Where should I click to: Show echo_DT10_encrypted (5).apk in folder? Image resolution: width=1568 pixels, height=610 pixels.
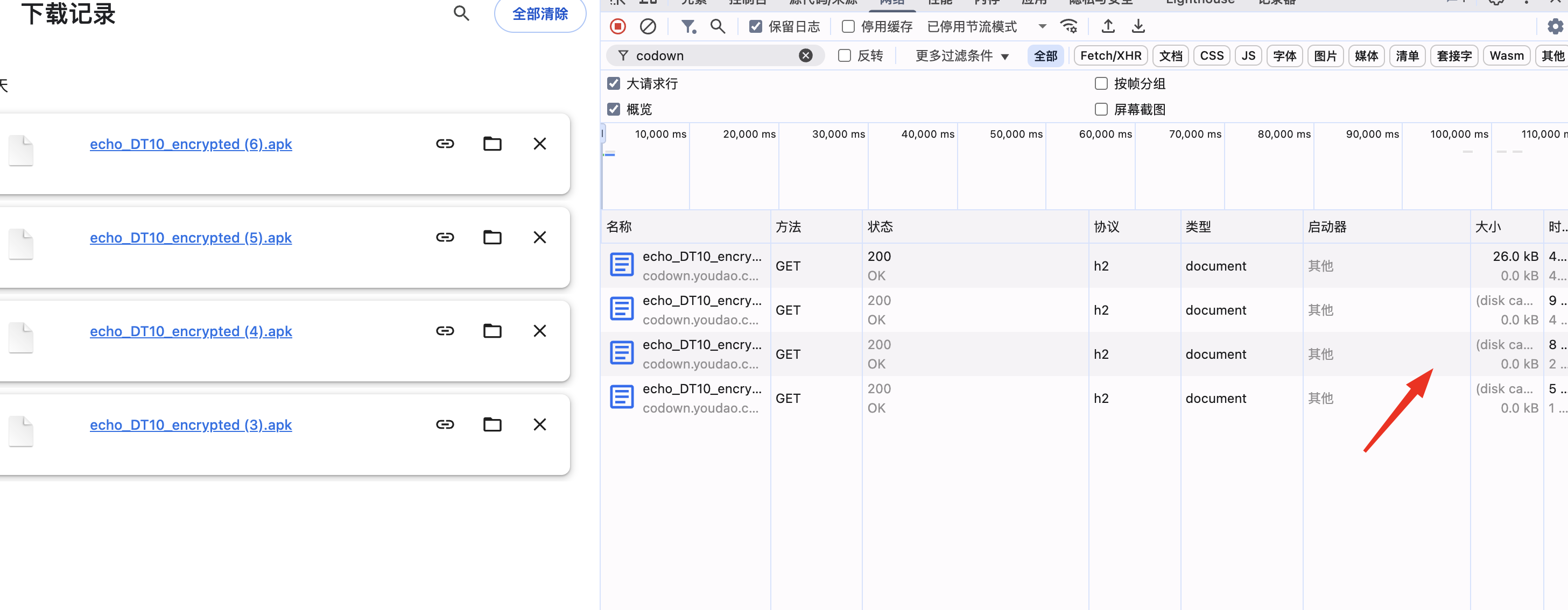[493, 237]
